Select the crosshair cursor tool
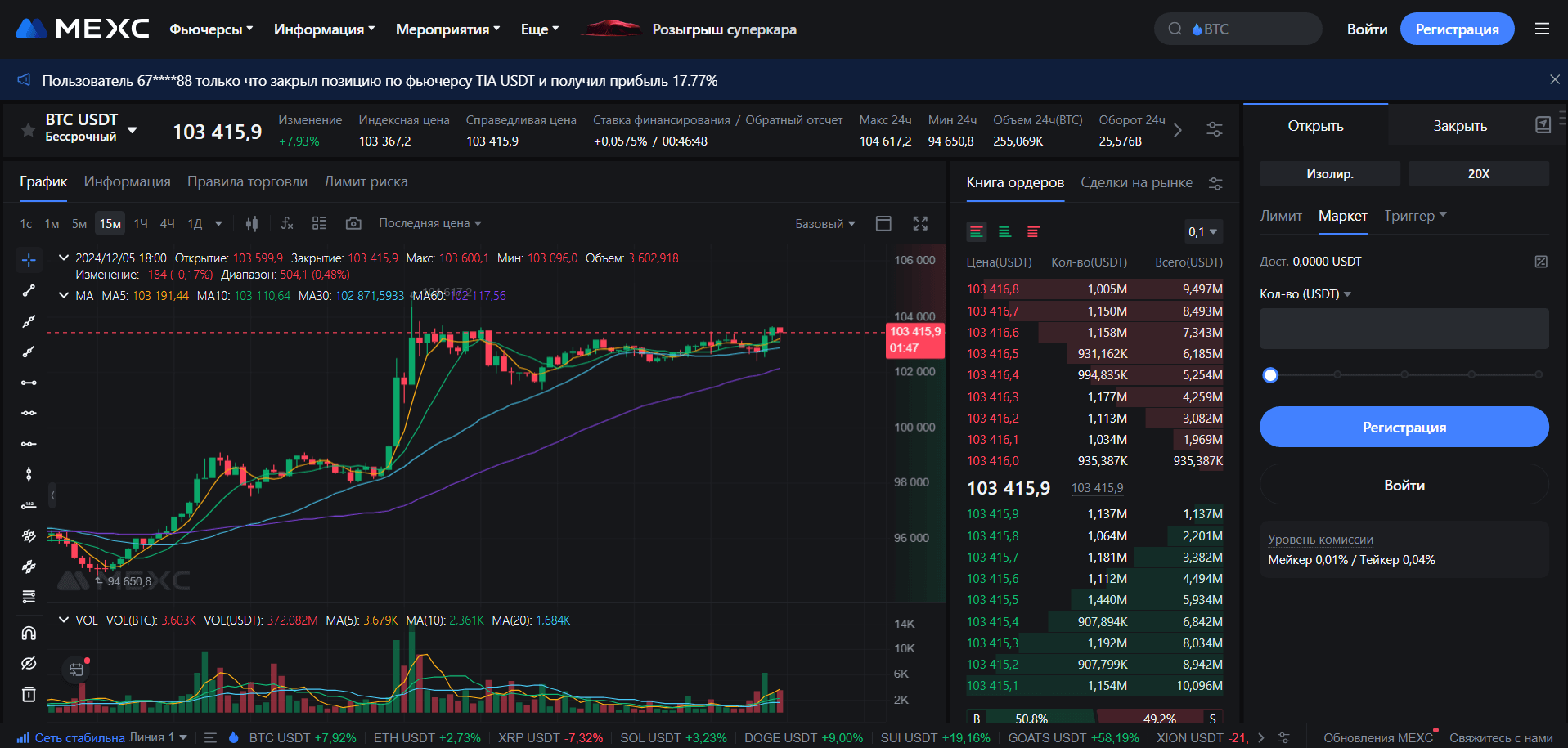Image resolution: width=1568 pixels, height=748 pixels. [29, 260]
